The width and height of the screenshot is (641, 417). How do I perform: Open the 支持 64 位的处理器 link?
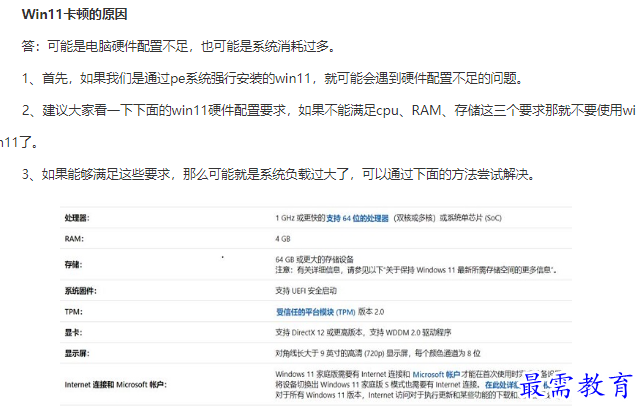(x=357, y=218)
